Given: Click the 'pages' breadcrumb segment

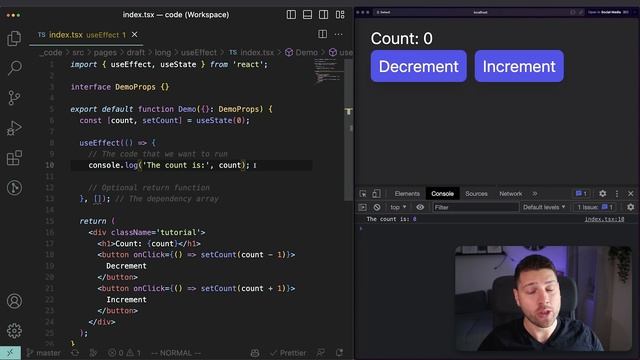Looking at the screenshot, I should pyautogui.click(x=105, y=53).
